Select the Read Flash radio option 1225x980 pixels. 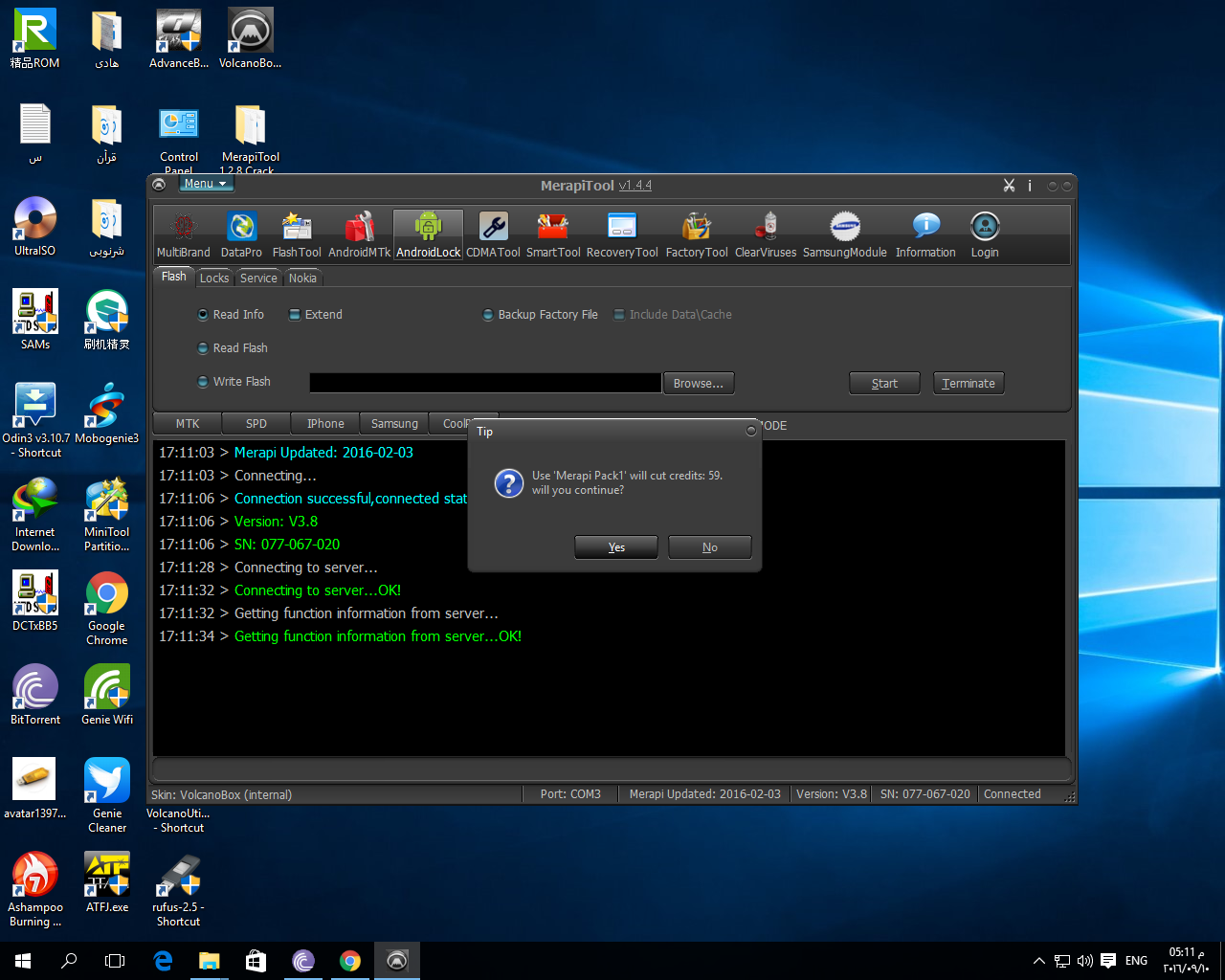[233, 348]
